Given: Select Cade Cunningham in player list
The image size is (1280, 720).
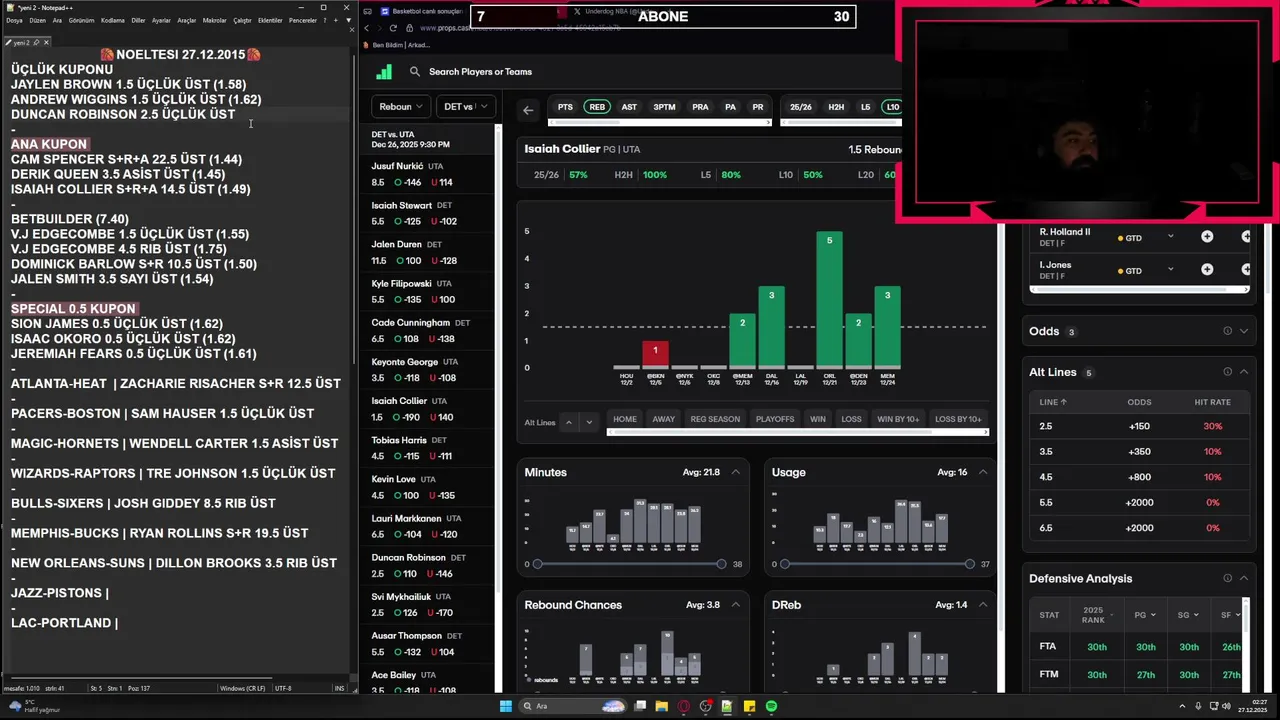Looking at the screenshot, I should click(430, 331).
